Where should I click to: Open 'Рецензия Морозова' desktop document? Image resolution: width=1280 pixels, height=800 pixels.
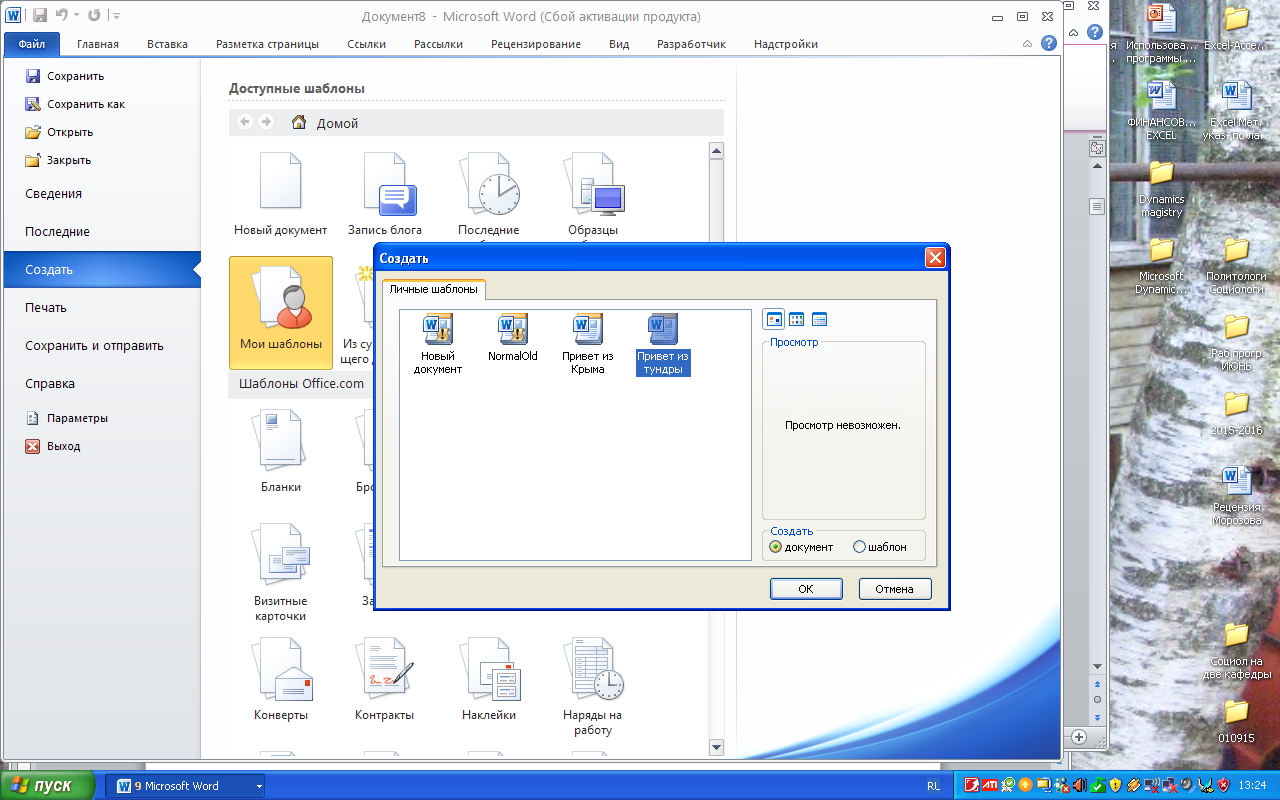click(1237, 496)
